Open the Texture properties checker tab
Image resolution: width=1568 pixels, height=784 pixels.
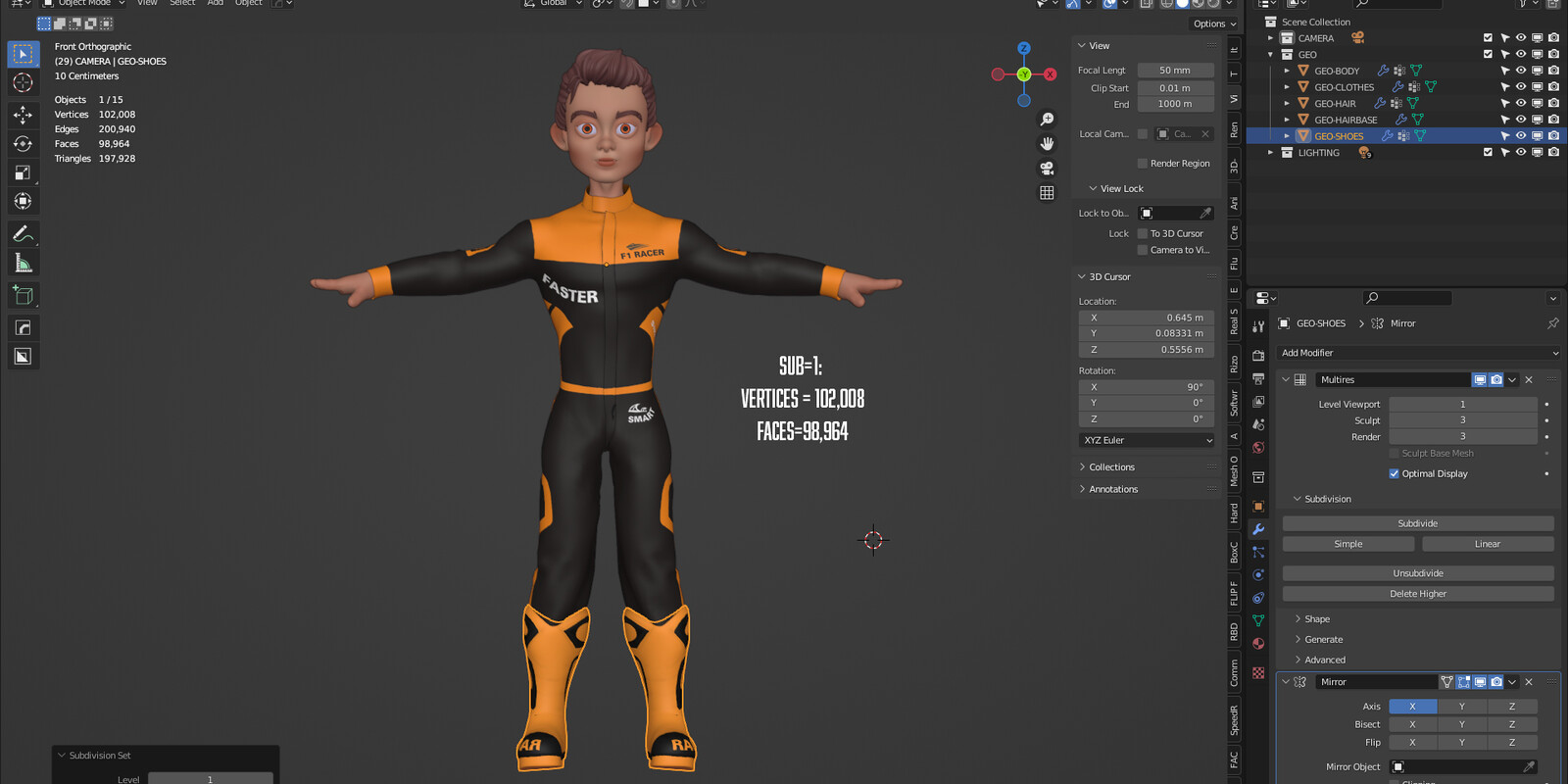tap(1258, 672)
